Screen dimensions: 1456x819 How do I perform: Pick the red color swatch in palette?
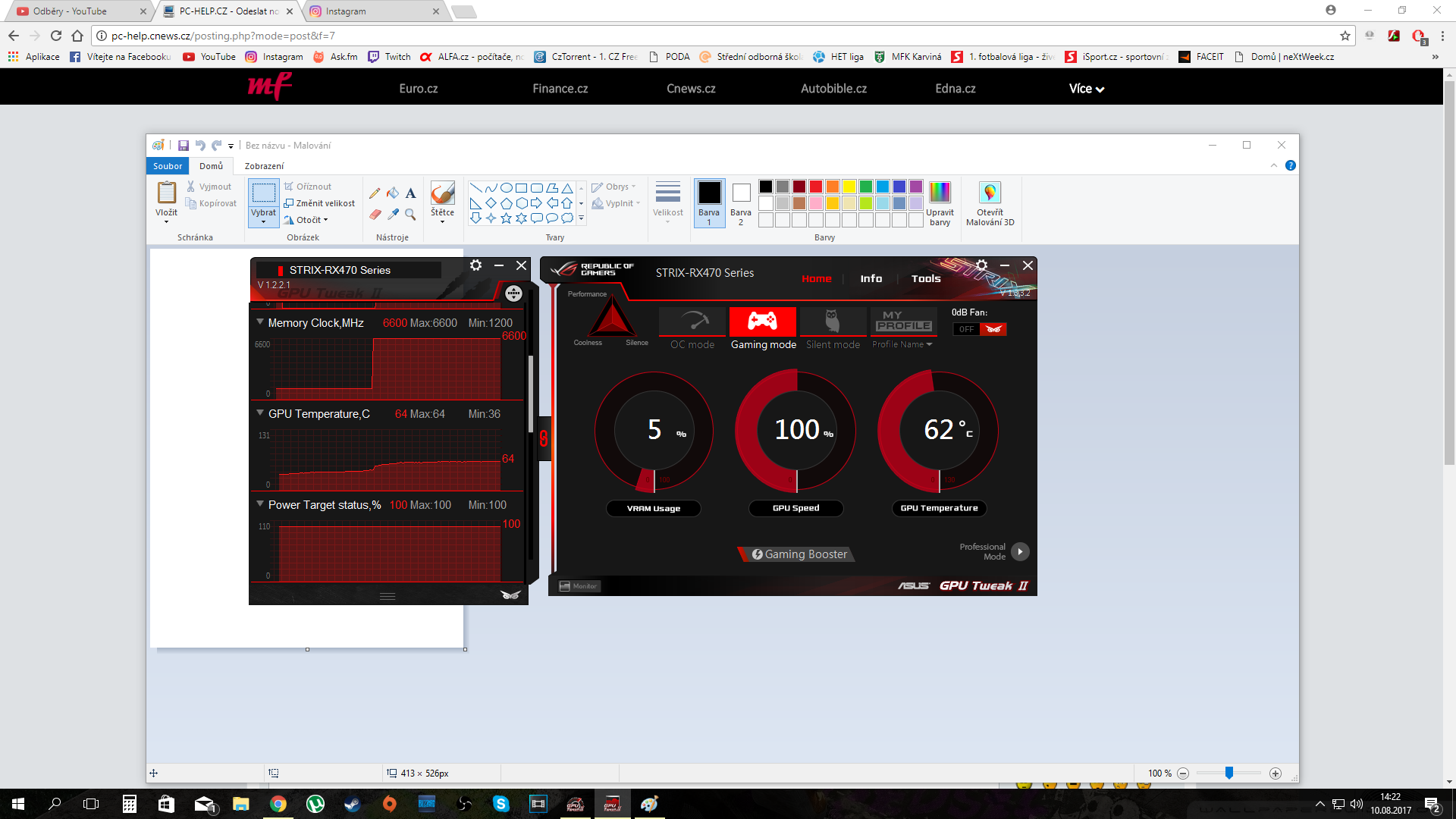coord(816,187)
